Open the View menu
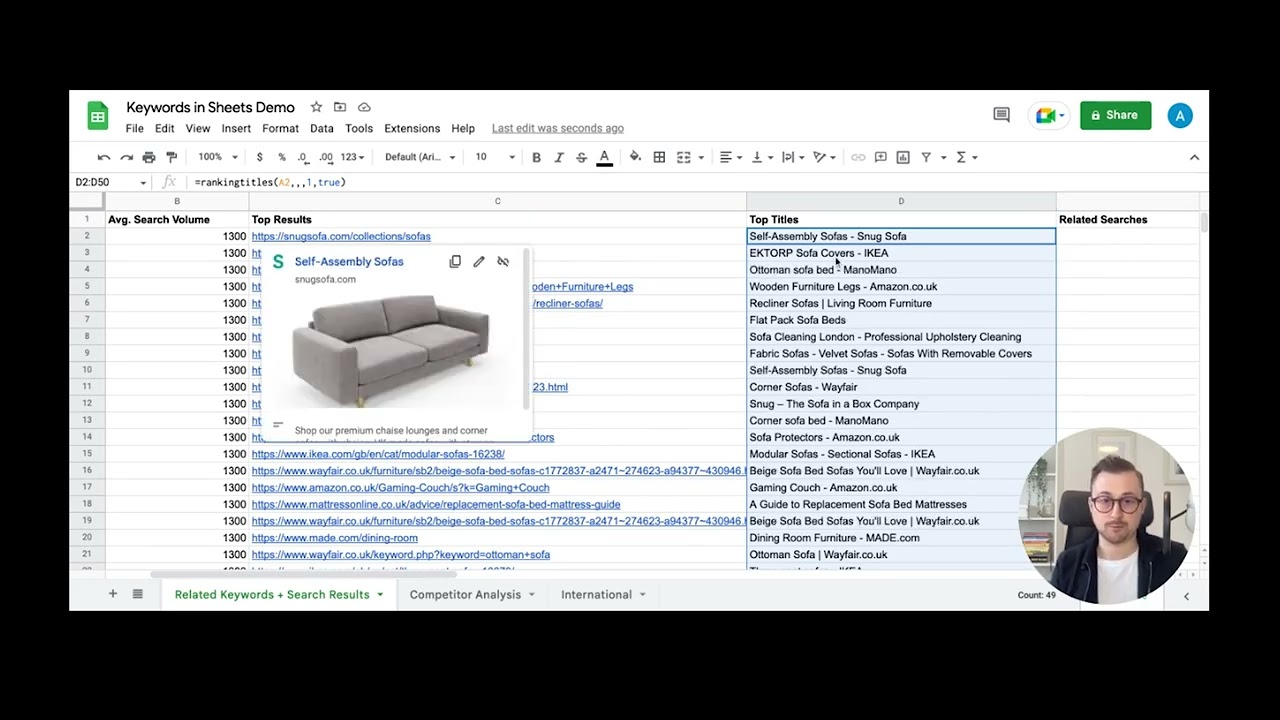Image resolution: width=1280 pixels, height=720 pixels. click(x=198, y=128)
